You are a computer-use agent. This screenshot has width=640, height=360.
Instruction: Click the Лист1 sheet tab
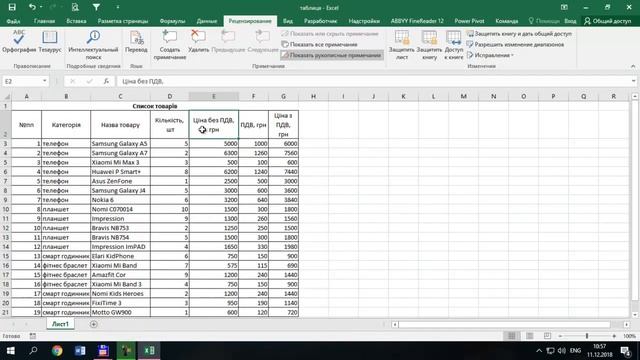(60, 324)
